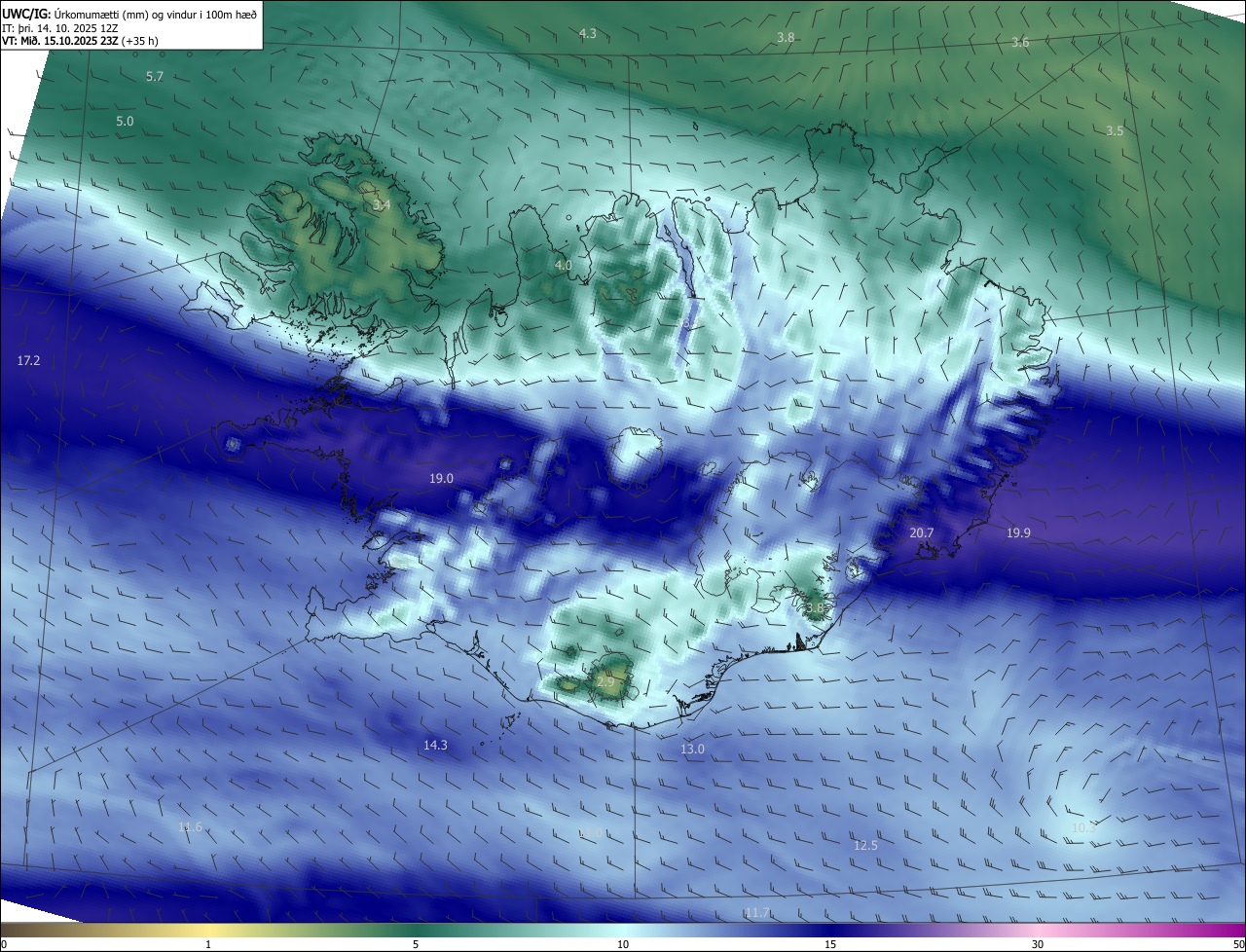Click the colorbar tick labeled 10
1246x952 pixels.
(623, 944)
